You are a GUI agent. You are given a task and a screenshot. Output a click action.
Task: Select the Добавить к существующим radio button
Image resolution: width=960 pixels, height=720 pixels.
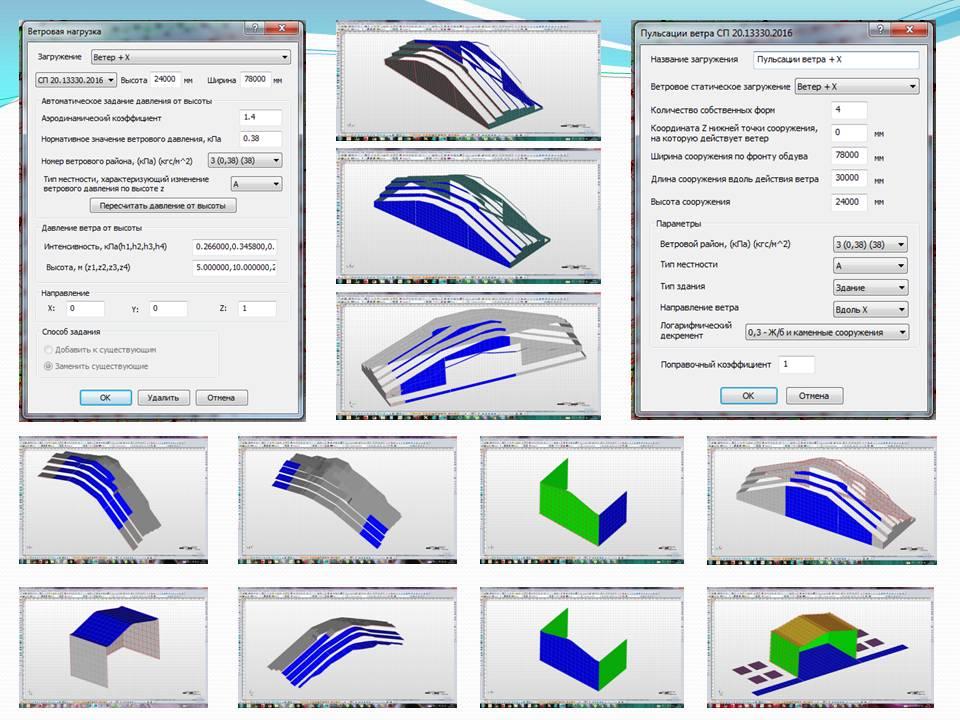[x=50, y=350]
